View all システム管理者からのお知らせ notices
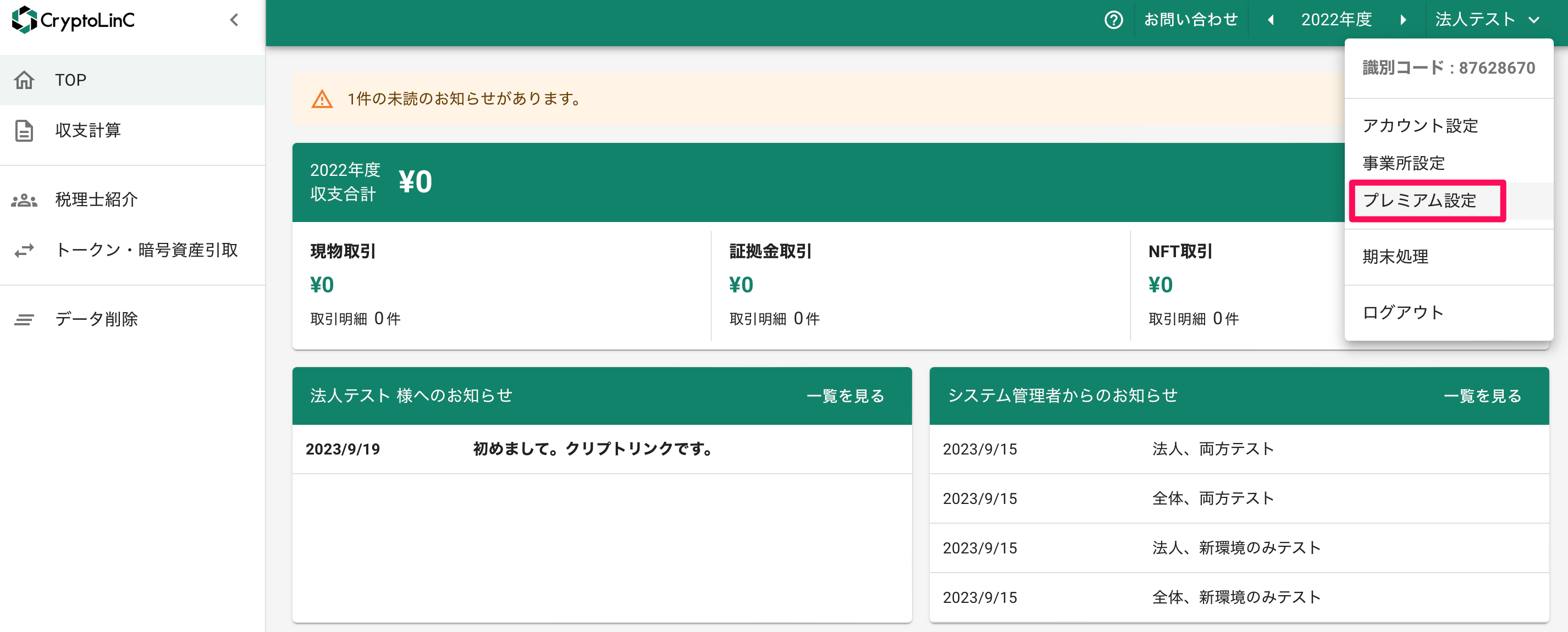This screenshot has width=1568, height=632. [x=1483, y=397]
